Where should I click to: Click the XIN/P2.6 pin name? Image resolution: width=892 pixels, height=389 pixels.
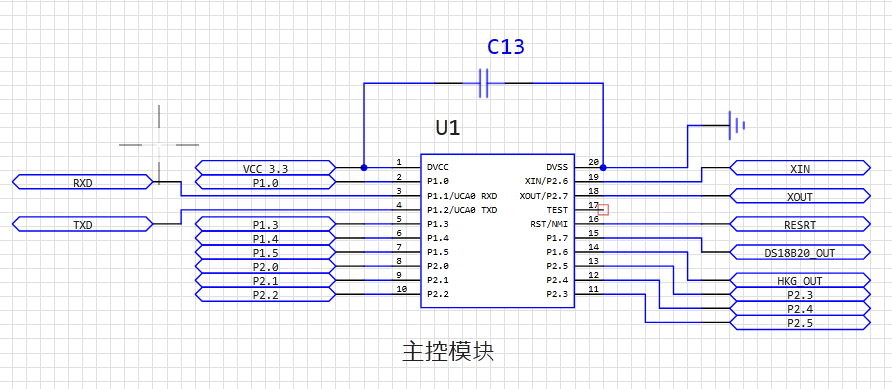[546, 182]
